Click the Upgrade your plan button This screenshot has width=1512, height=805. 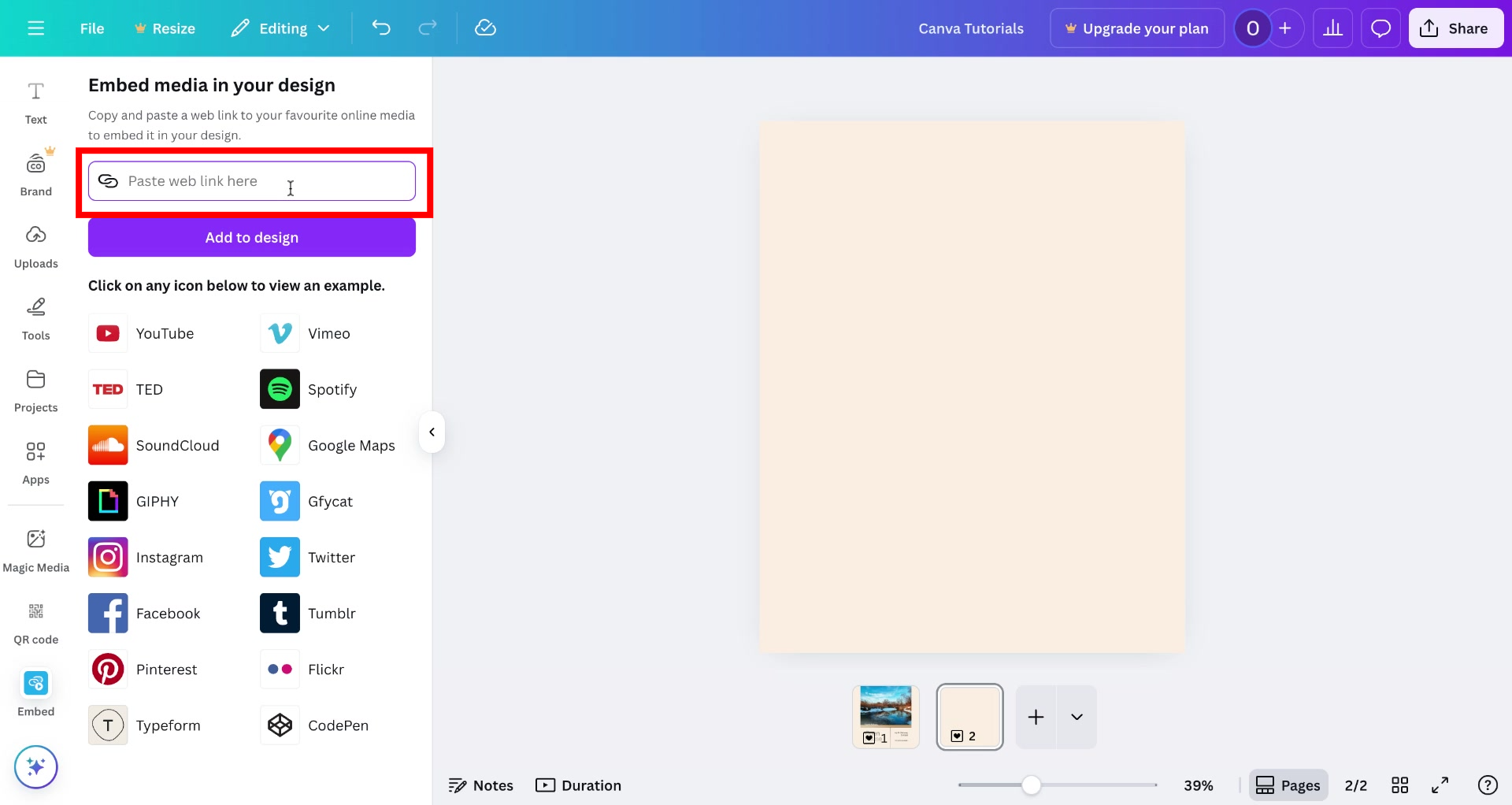1136,28
